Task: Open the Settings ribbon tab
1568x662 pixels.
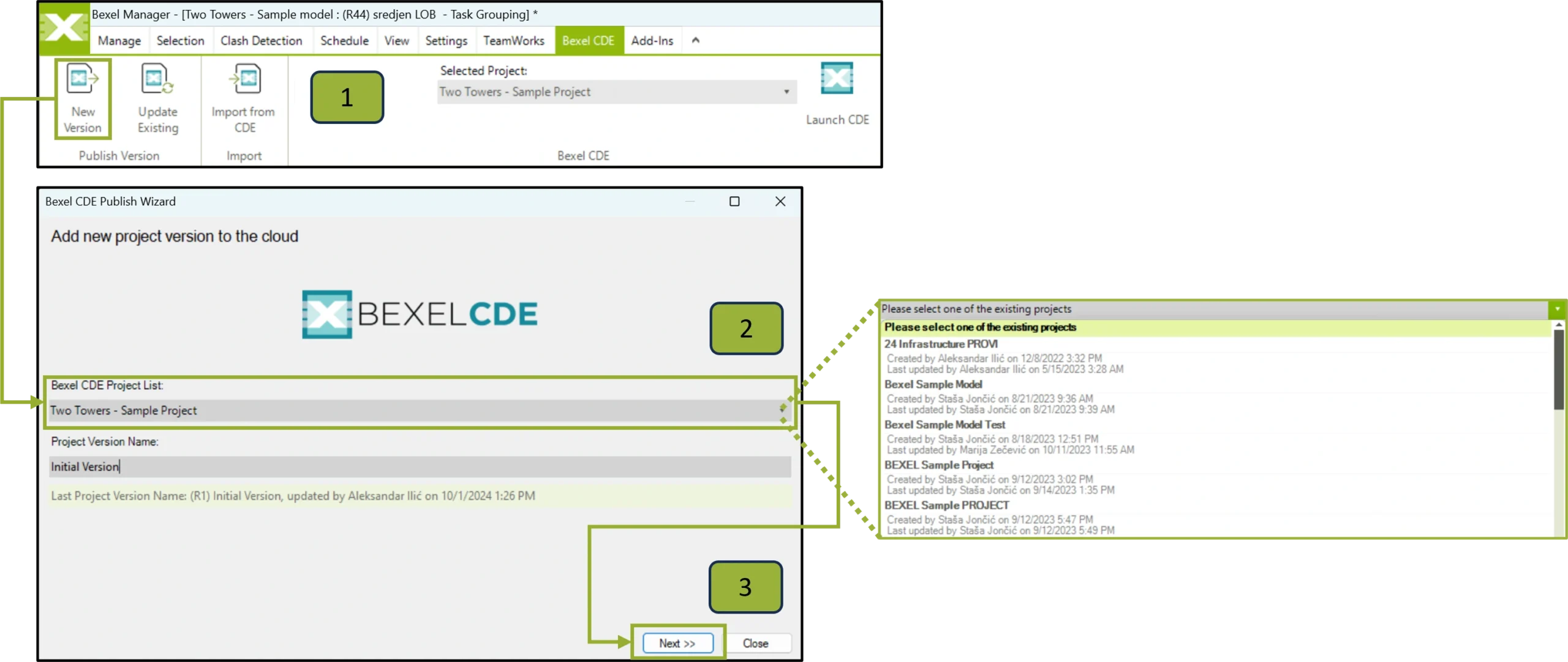Action: (446, 40)
